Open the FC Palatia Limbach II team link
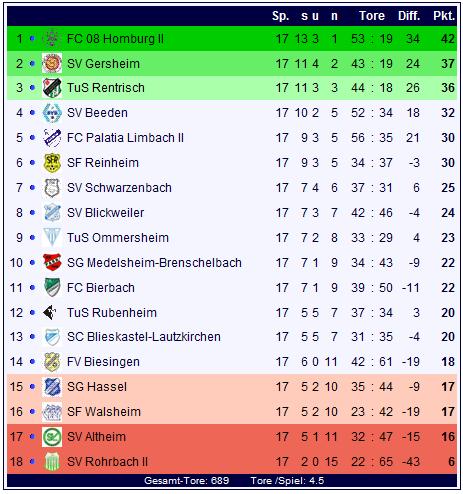Viewport: 463px width, 494px height. click(125, 138)
